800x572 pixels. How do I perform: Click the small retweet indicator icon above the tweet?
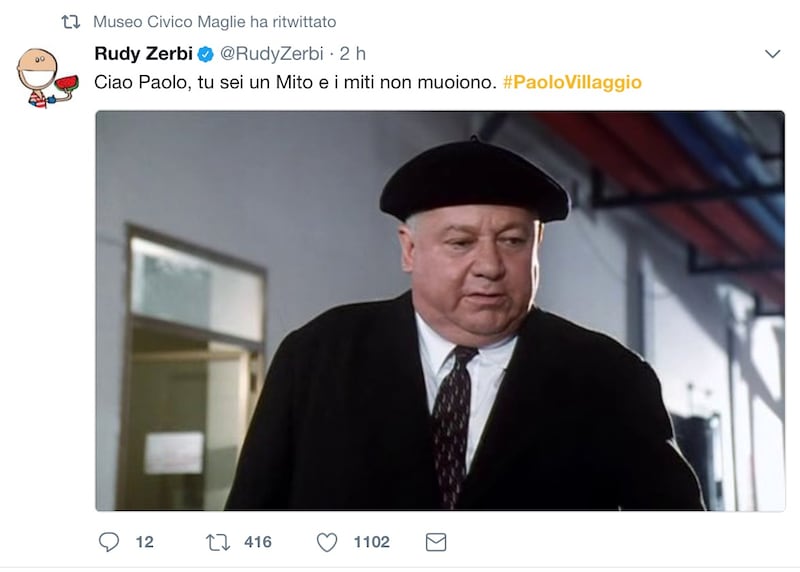pyautogui.click(x=71, y=22)
